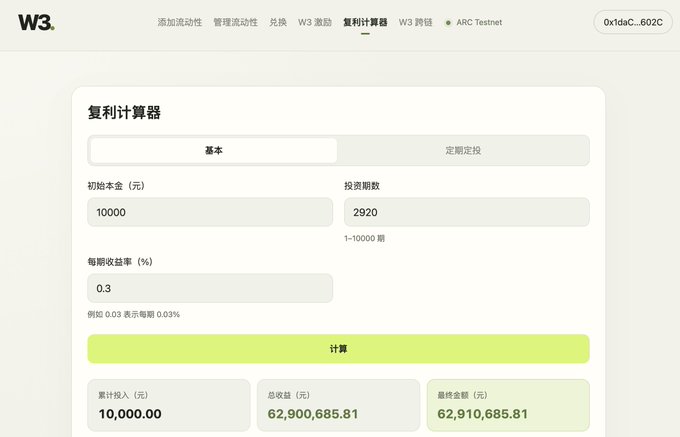The height and width of the screenshot is (437, 680).
Task: Focus the 初始本金 input field
Action: [210, 212]
